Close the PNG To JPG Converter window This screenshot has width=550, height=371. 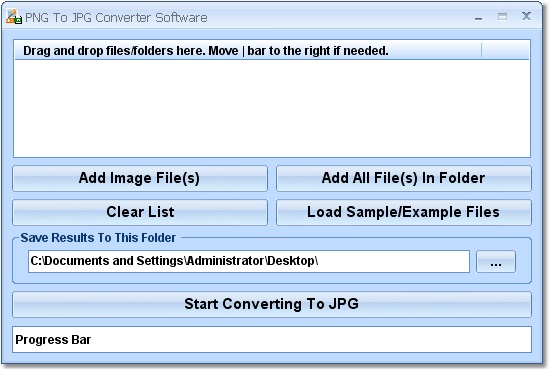pos(526,16)
